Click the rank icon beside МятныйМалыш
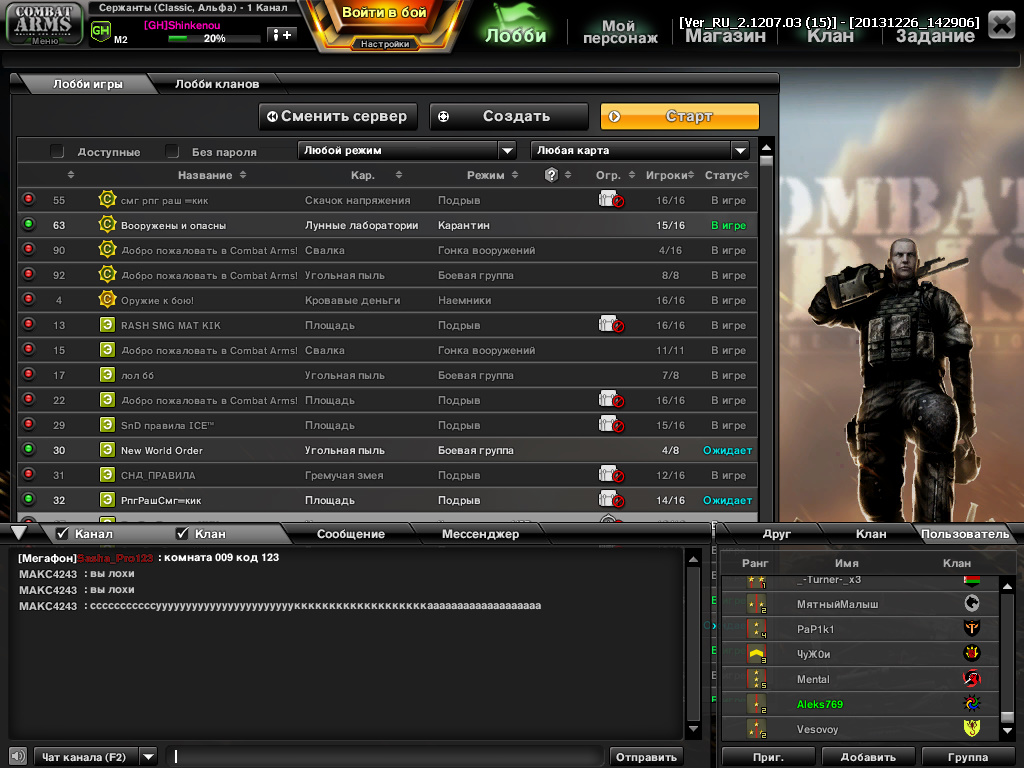The height and width of the screenshot is (768, 1024). 757,603
